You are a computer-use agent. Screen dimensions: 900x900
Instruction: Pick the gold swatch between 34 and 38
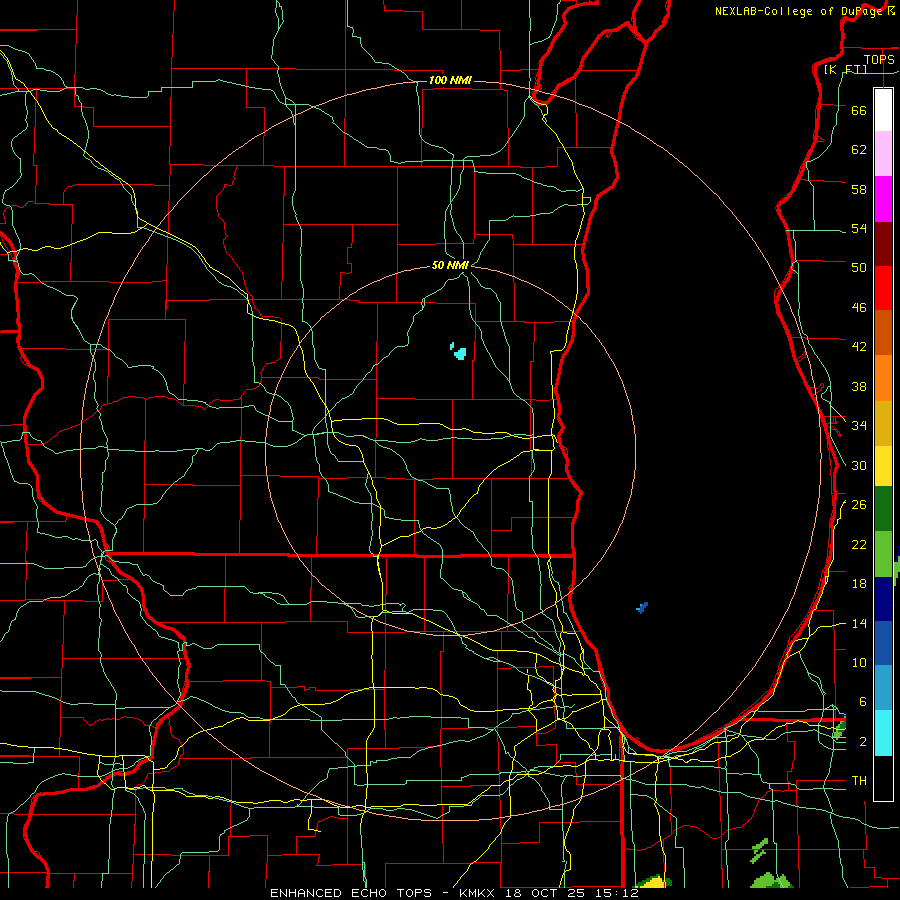(x=883, y=423)
